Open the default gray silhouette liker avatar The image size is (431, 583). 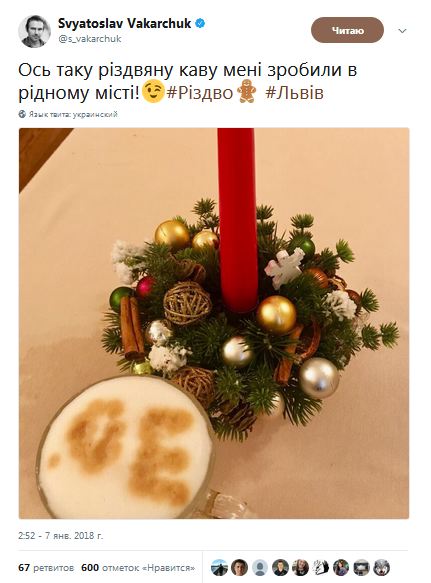tap(260, 568)
